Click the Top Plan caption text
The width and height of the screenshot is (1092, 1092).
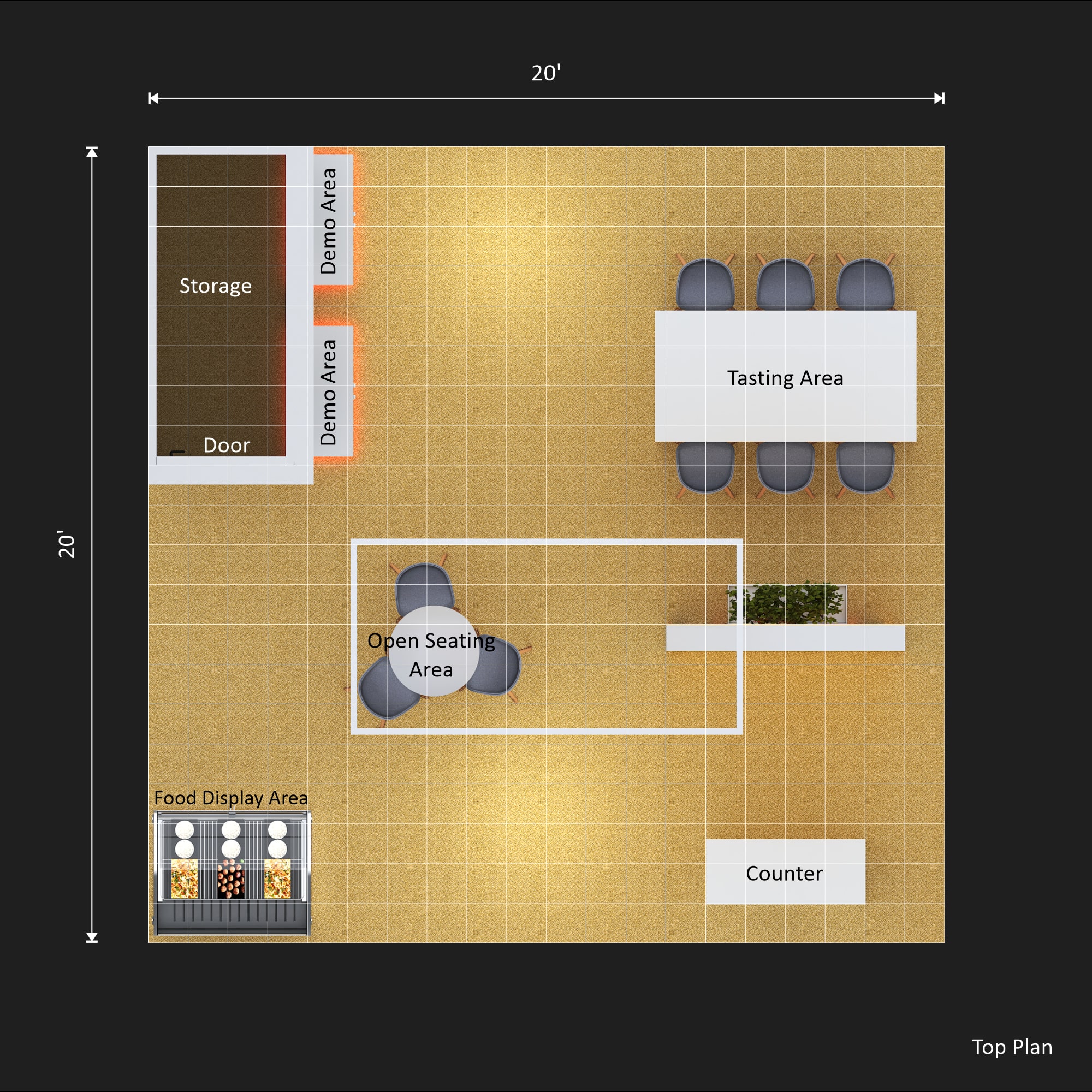pos(1012,1047)
